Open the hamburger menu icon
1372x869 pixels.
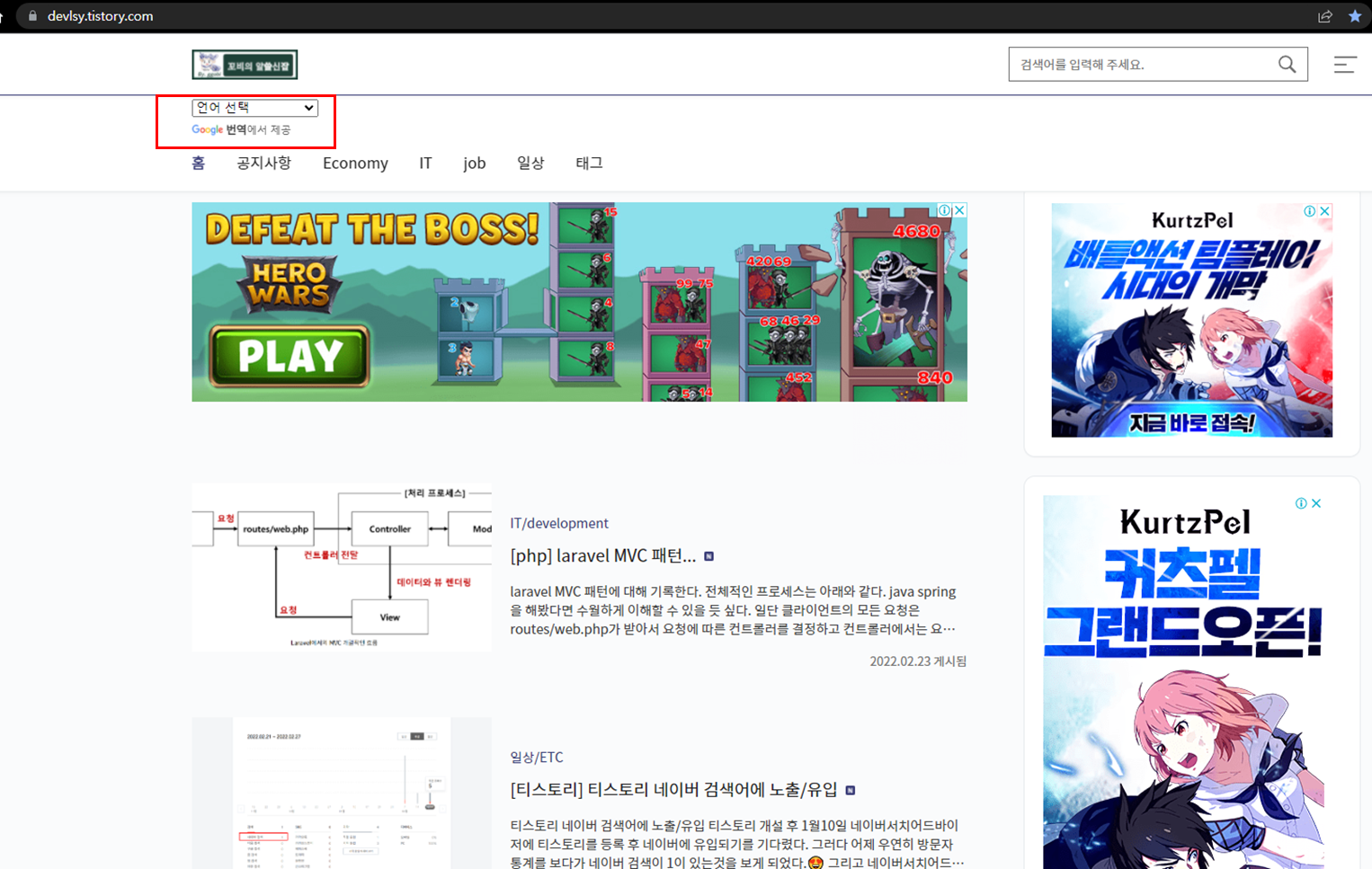[1345, 65]
